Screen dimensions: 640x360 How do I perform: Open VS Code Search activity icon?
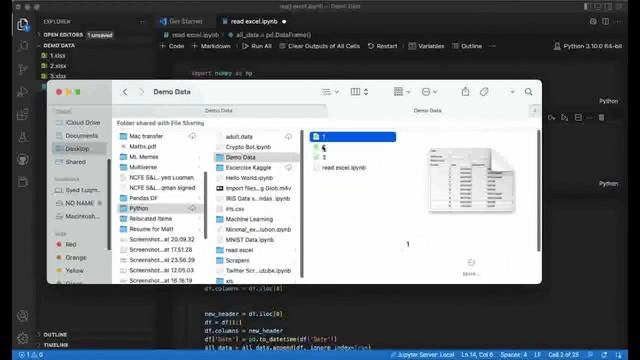click(x=23, y=47)
